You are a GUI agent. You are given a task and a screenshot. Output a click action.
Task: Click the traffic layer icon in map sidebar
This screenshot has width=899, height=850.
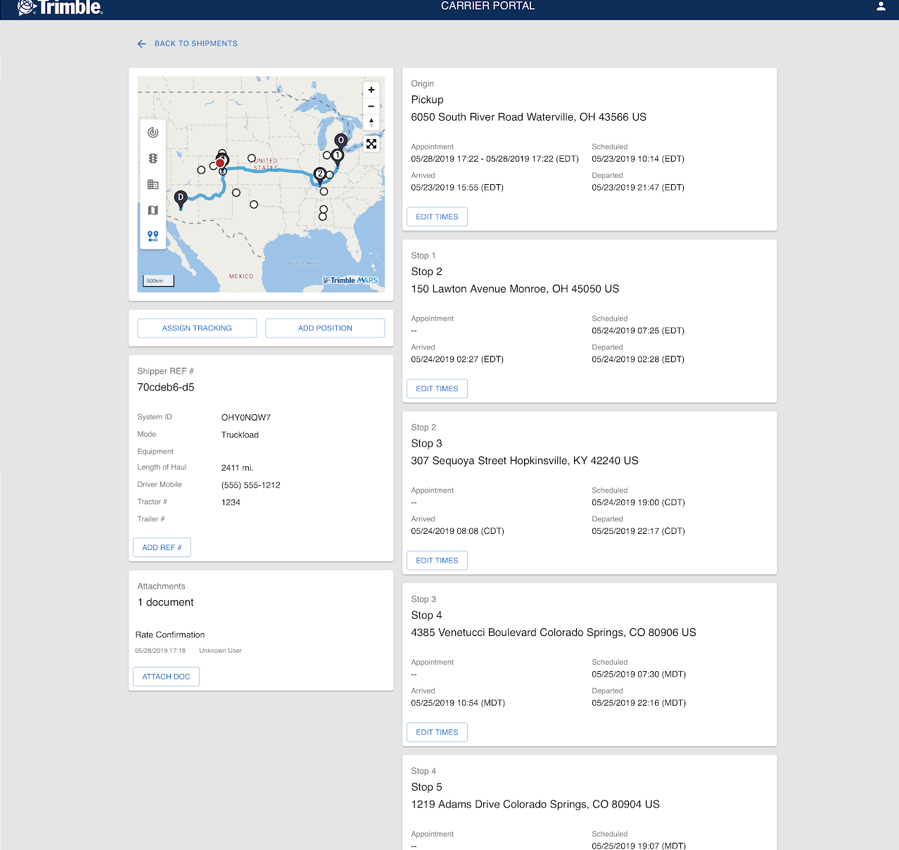pyautogui.click(x=152, y=157)
